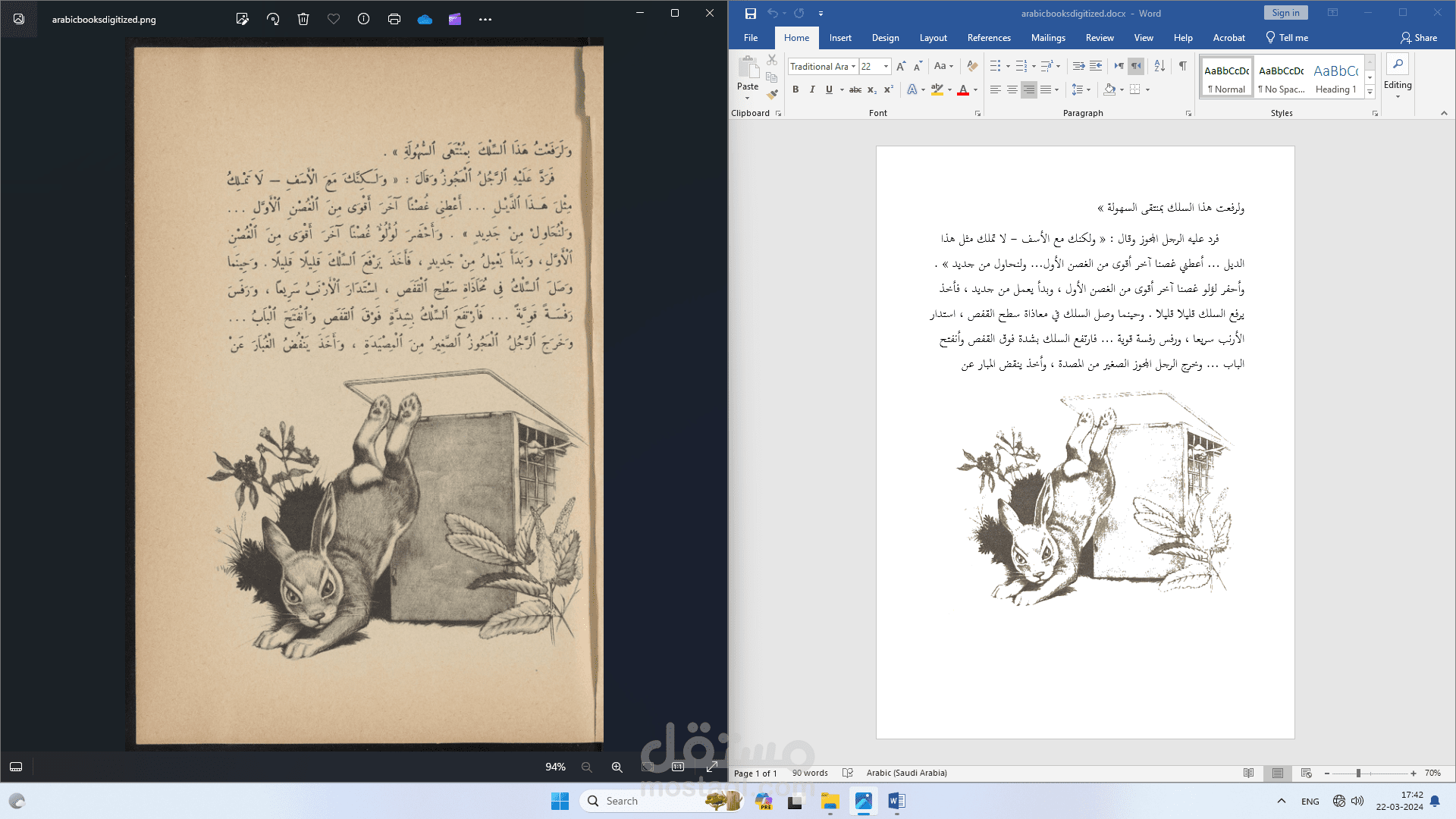This screenshot has width=1456, height=819.
Task: Click Edit image icon in Photos
Action: 243,19
